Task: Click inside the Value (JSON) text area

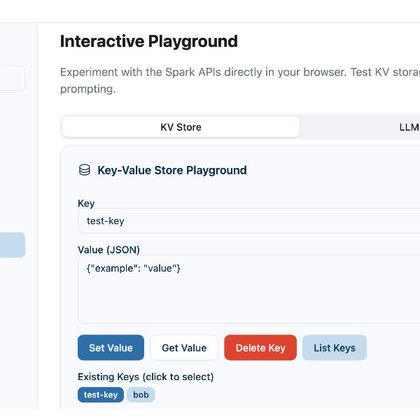Action: click(249, 289)
